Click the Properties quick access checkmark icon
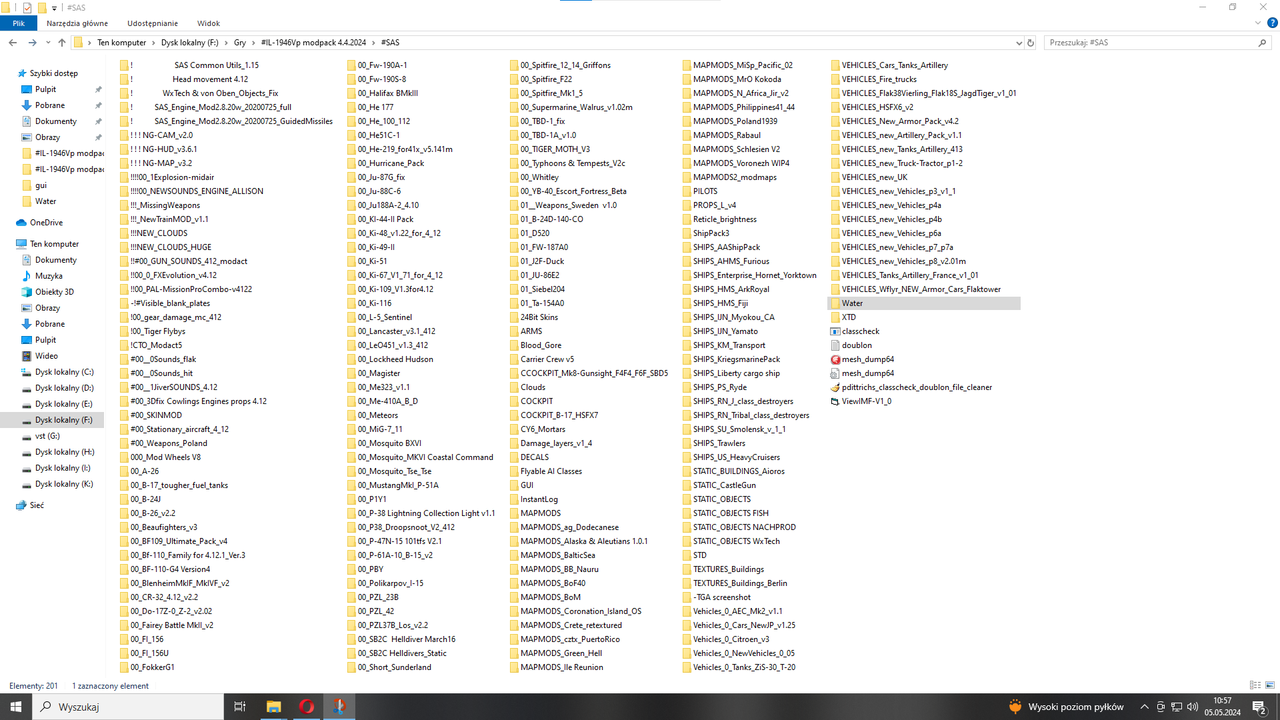 coord(27,7)
